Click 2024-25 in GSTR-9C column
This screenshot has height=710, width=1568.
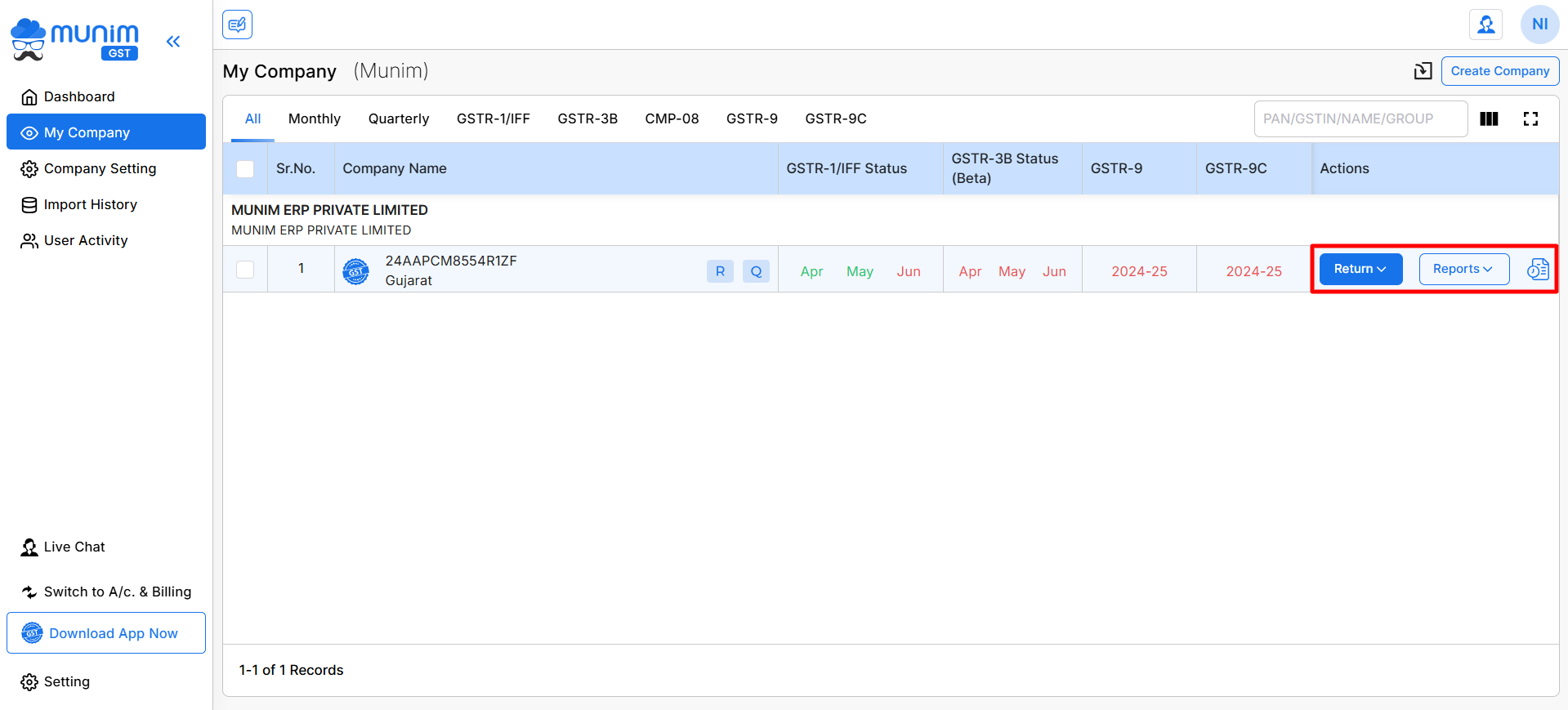(x=1253, y=271)
